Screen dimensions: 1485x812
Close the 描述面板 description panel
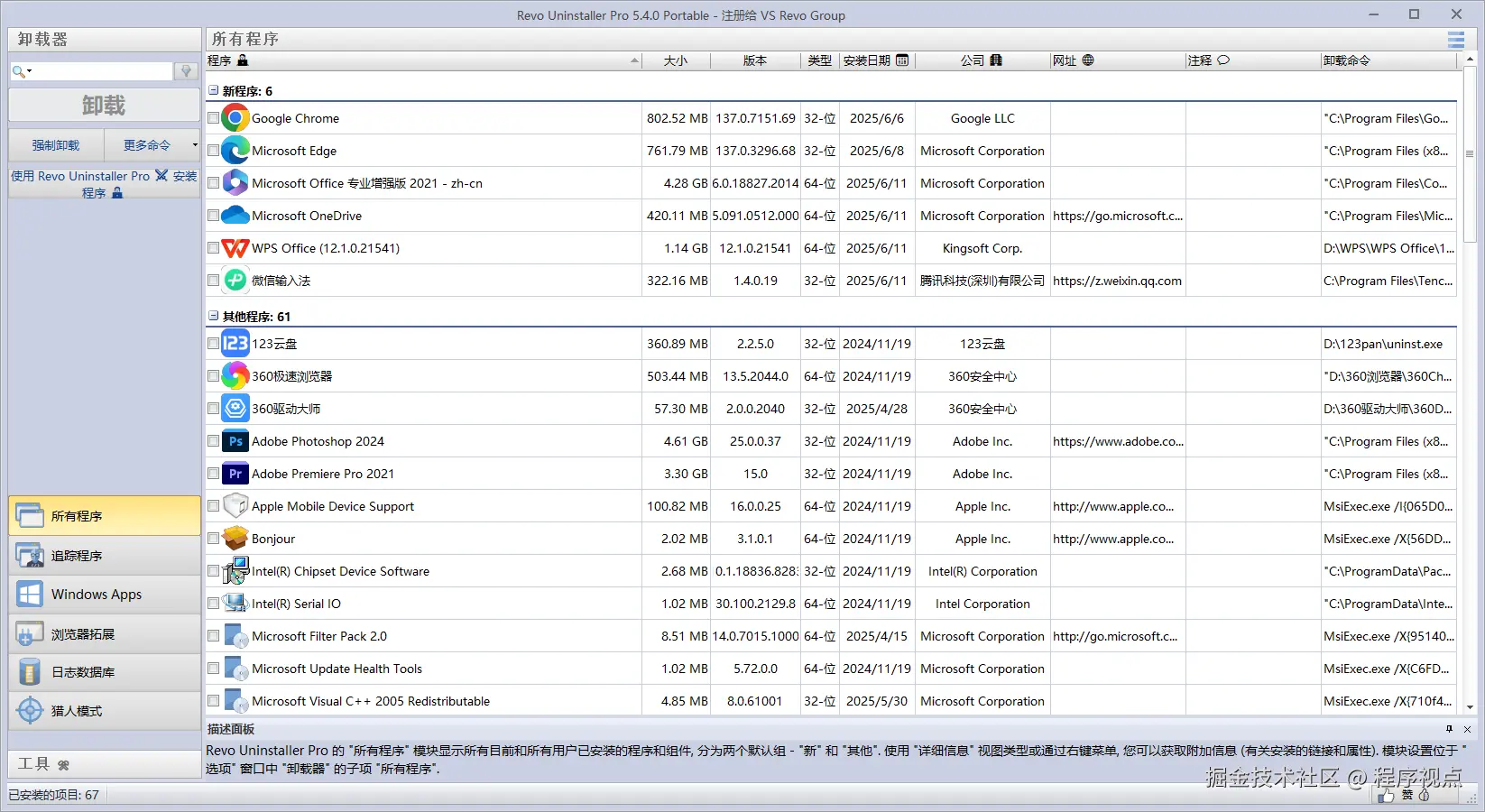click(1467, 729)
